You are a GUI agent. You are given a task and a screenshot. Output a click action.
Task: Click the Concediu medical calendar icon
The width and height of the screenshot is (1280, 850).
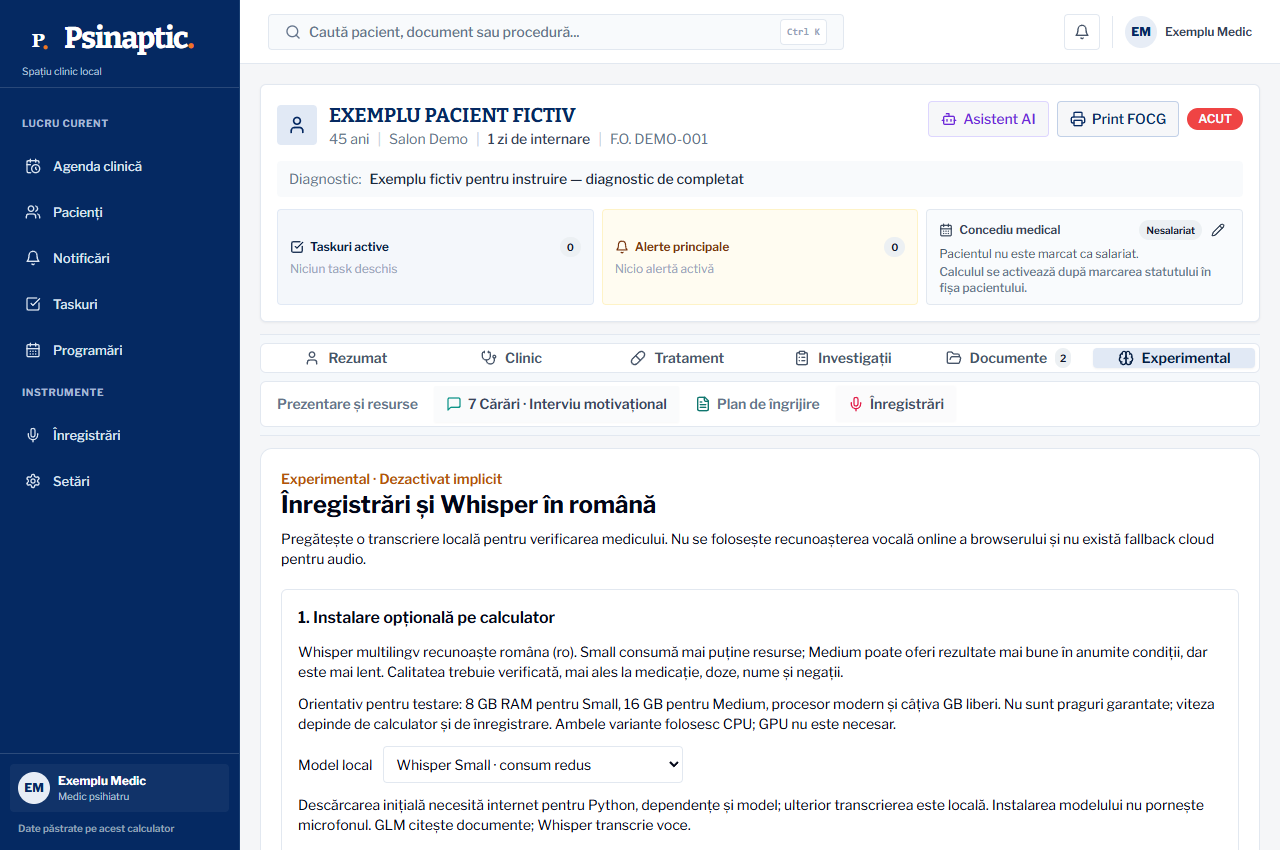(946, 230)
